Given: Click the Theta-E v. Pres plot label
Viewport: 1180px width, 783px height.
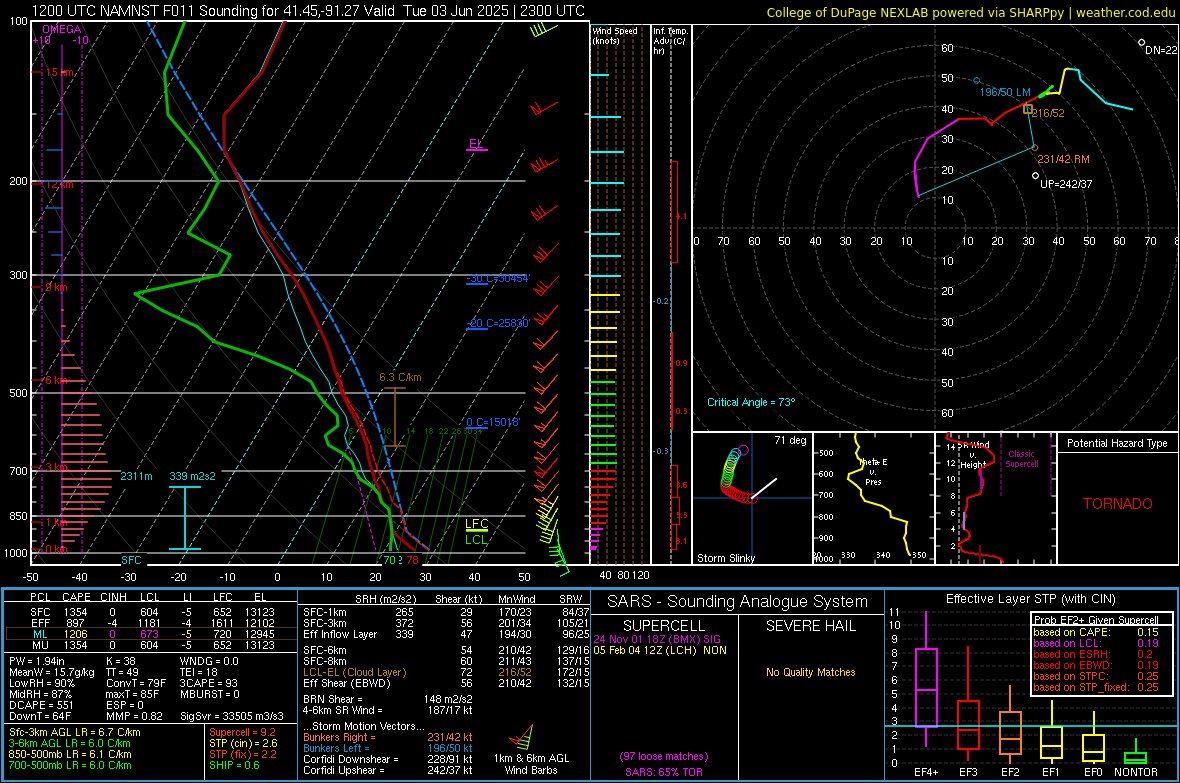Looking at the screenshot, I should (873, 472).
